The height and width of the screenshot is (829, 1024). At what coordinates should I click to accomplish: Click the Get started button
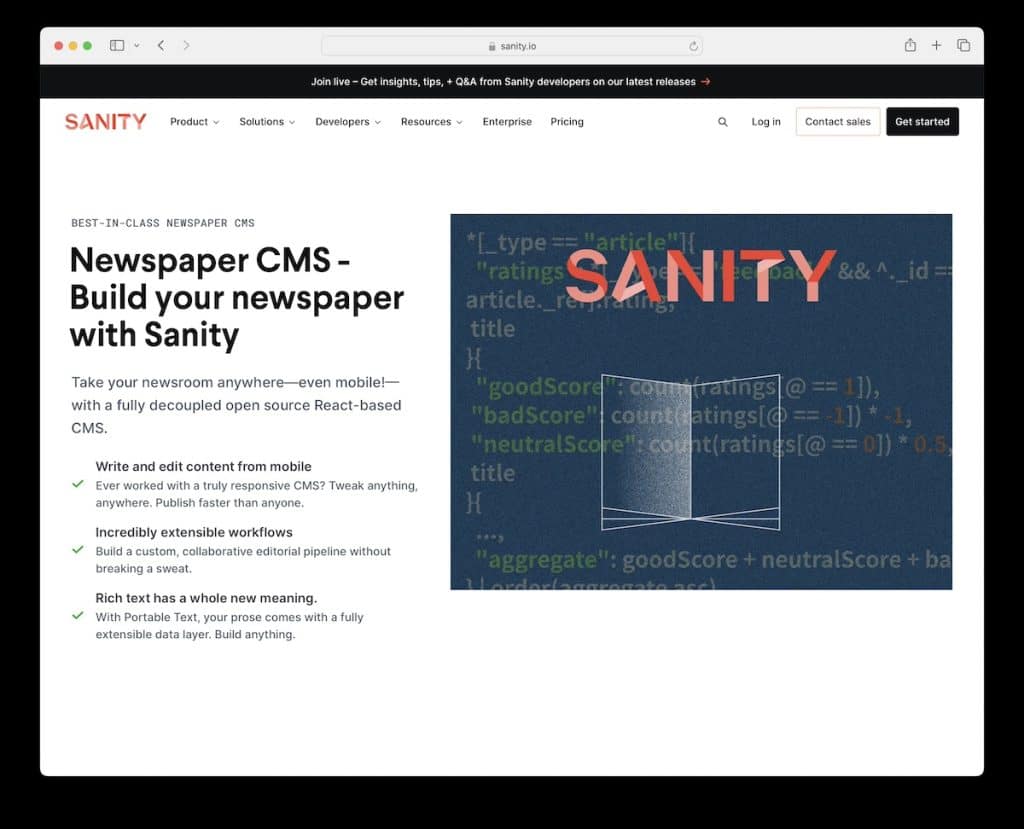[922, 122]
